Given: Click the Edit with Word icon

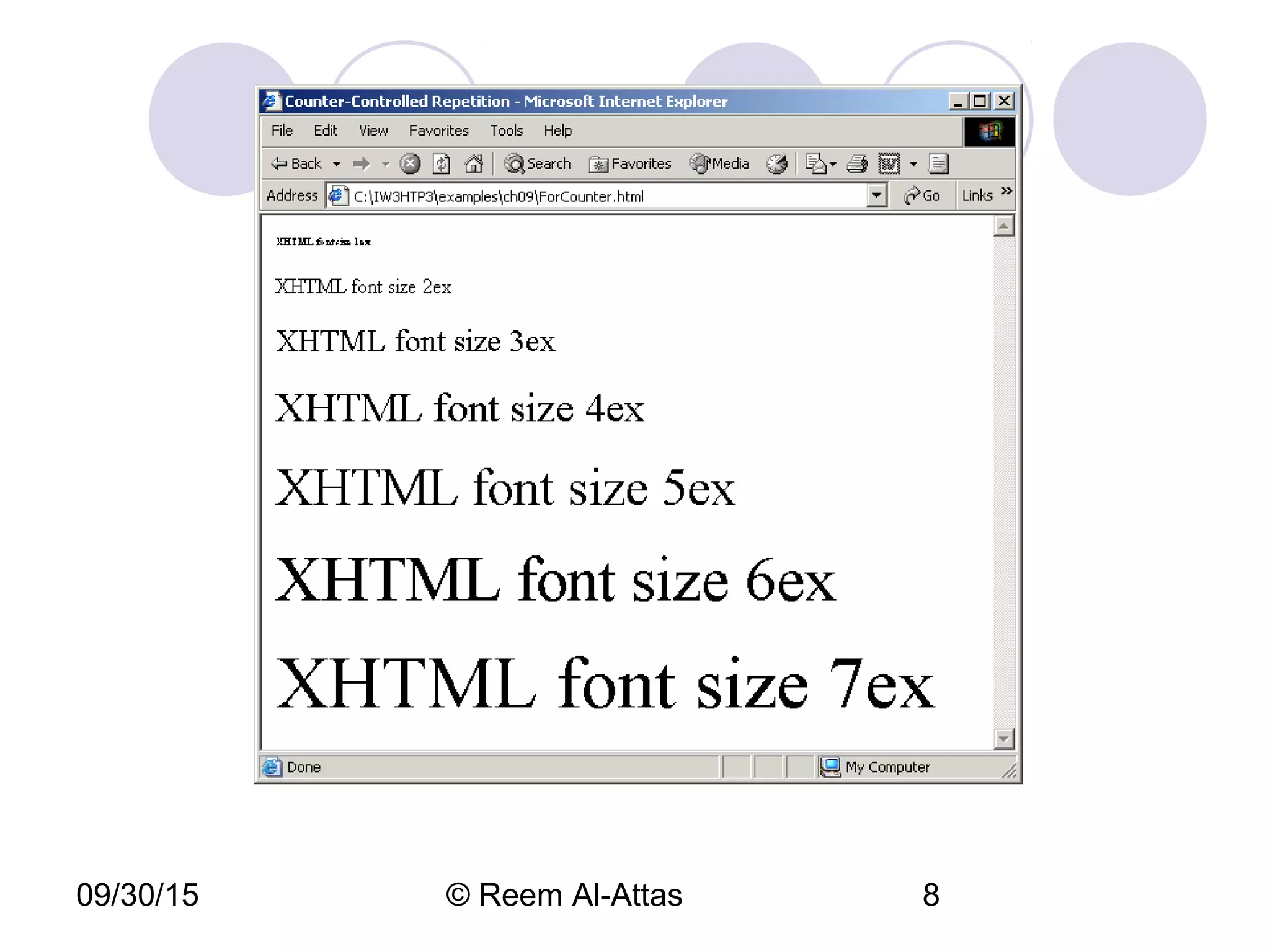Looking at the screenshot, I should pos(889,164).
